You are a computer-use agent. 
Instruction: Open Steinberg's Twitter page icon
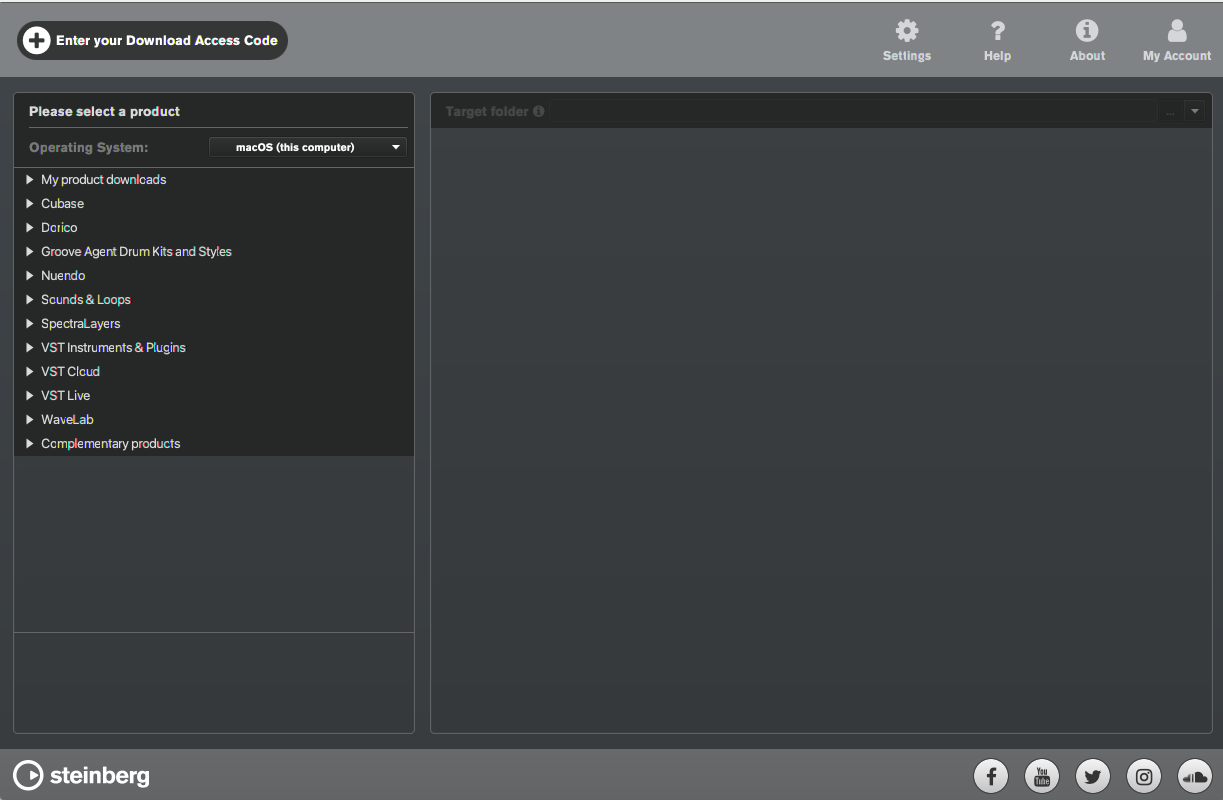(1093, 775)
